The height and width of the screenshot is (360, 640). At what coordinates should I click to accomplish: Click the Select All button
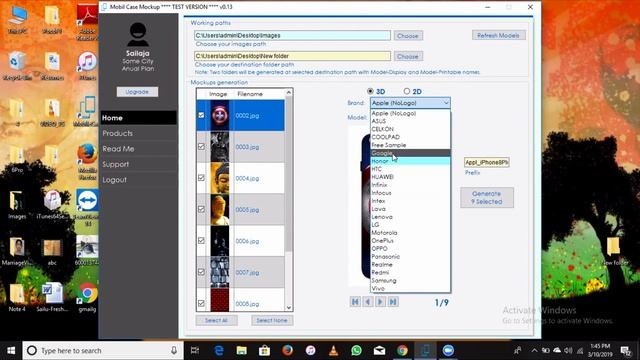[216, 320]
